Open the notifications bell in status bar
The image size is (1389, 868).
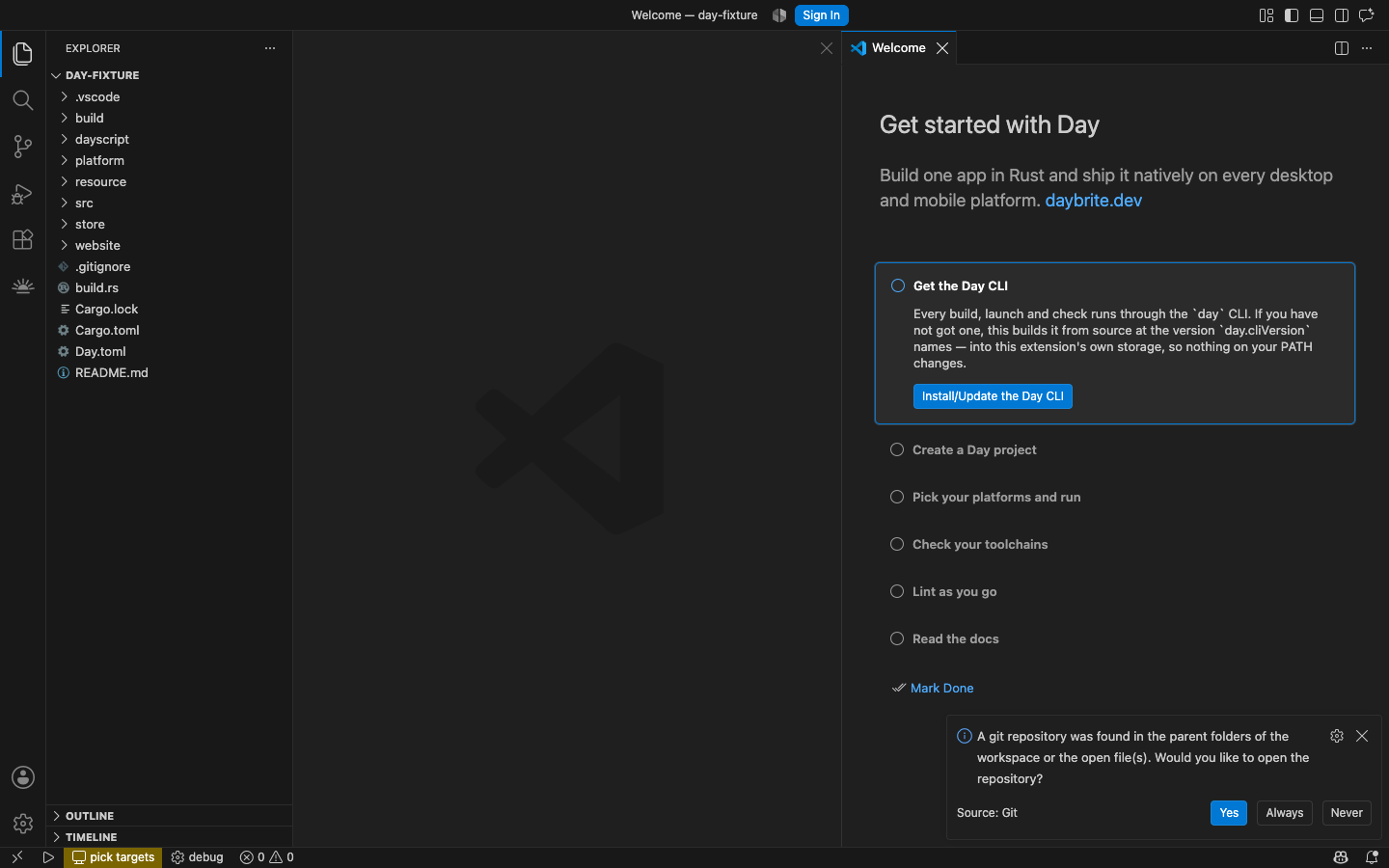coord(1372,857)
